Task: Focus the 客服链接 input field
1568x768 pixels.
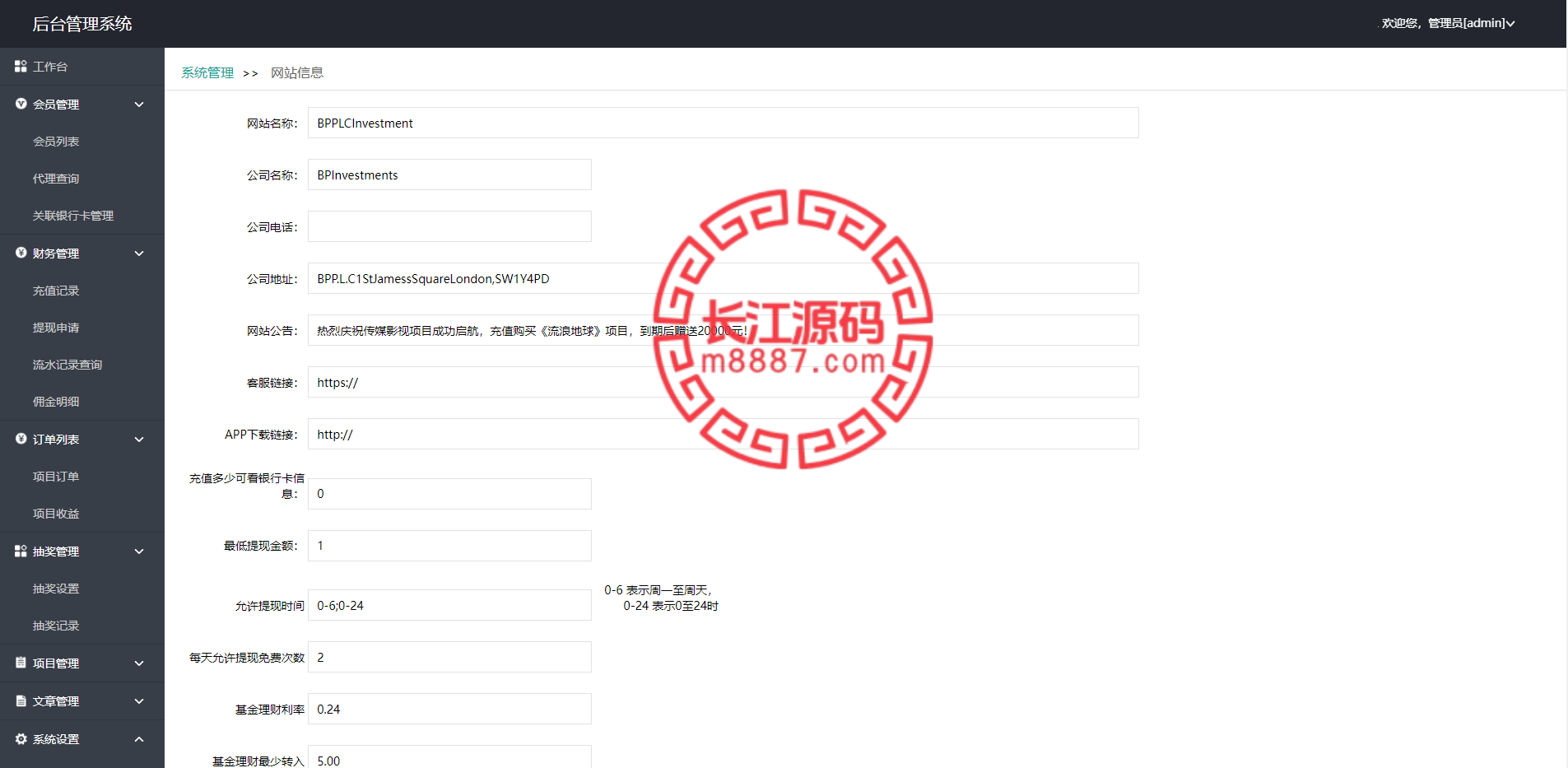Action: tap(724, 382)
